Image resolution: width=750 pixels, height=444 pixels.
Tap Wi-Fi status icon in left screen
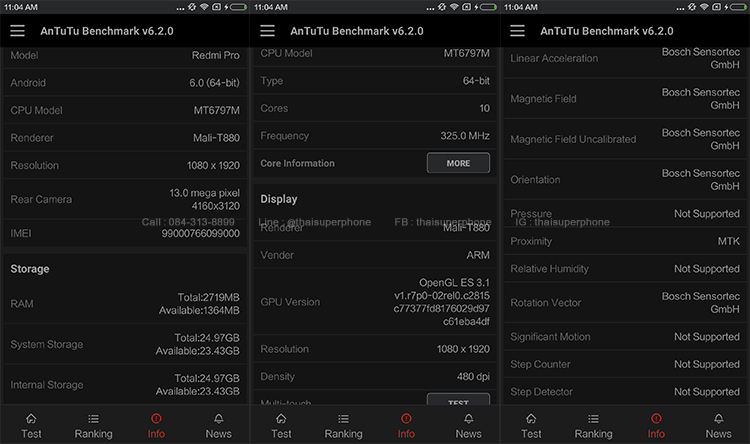[204, 7]
